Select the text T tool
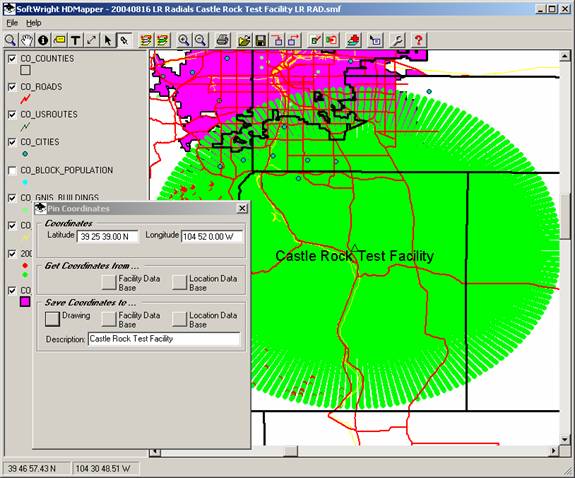This screenshot has height=478, width=575. [x=76, y=40]
